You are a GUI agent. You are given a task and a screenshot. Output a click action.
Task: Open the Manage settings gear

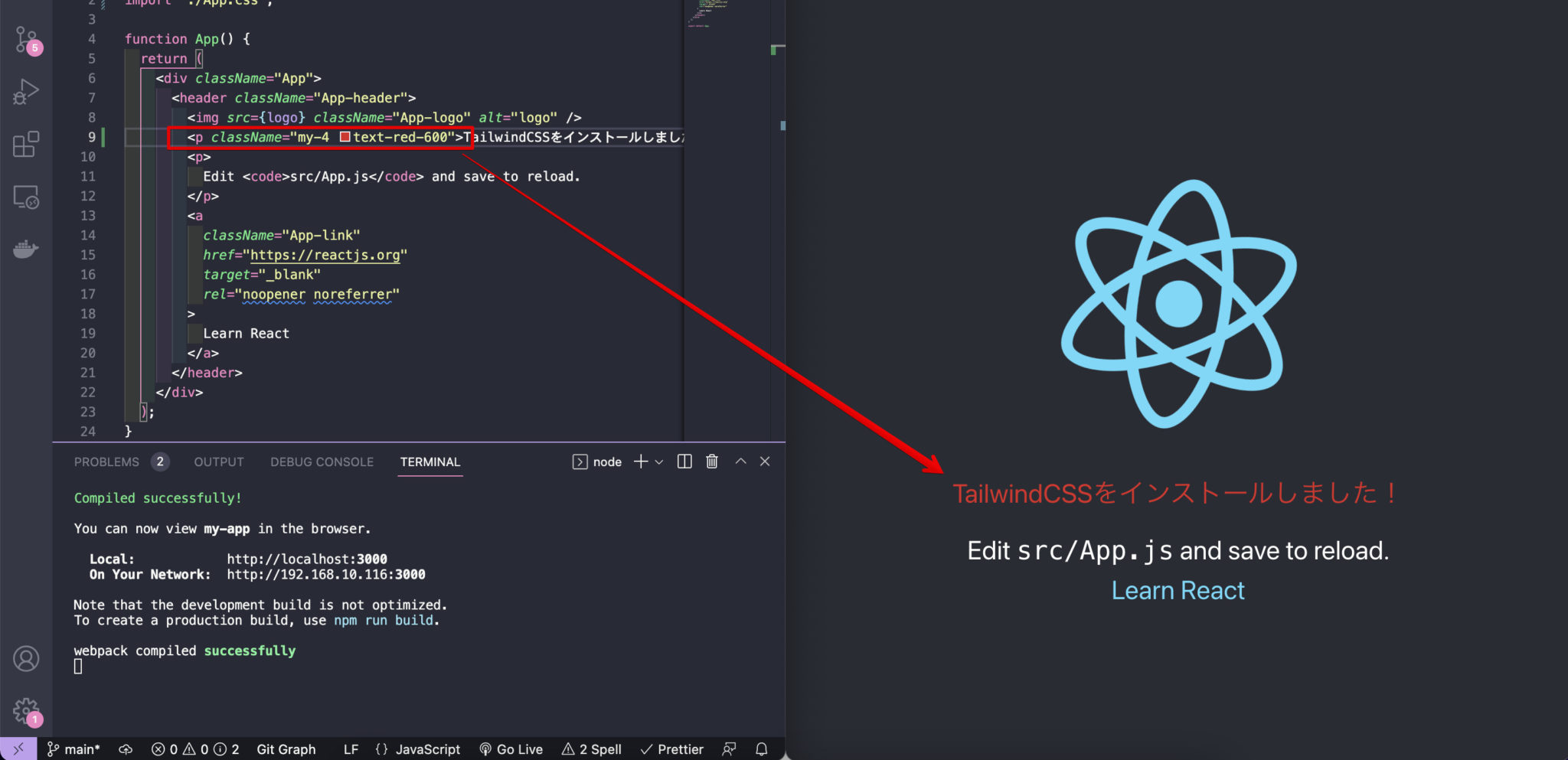tap(25, 709)
